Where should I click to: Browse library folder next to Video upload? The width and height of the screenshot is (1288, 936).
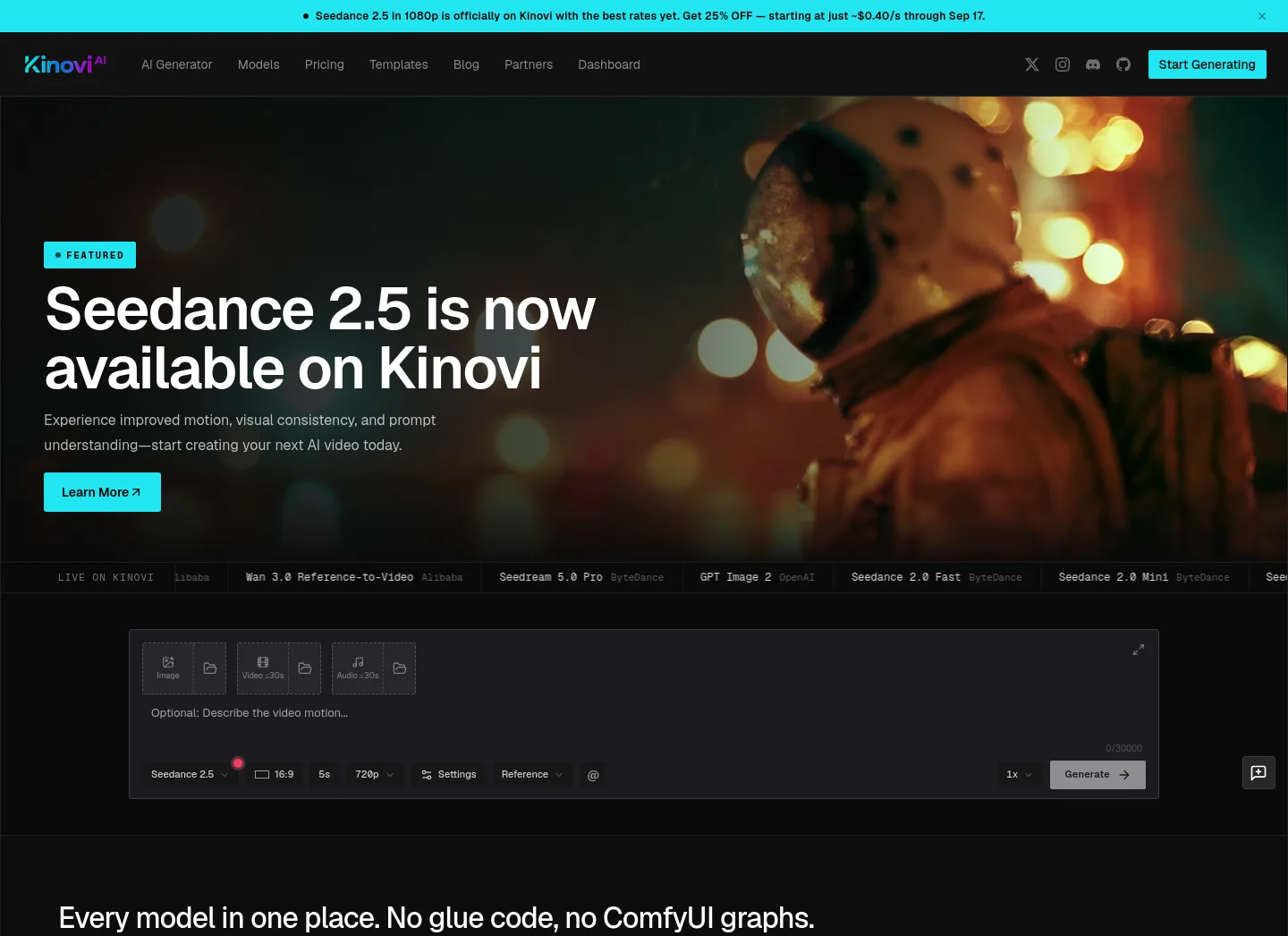(x=305, y=668)
